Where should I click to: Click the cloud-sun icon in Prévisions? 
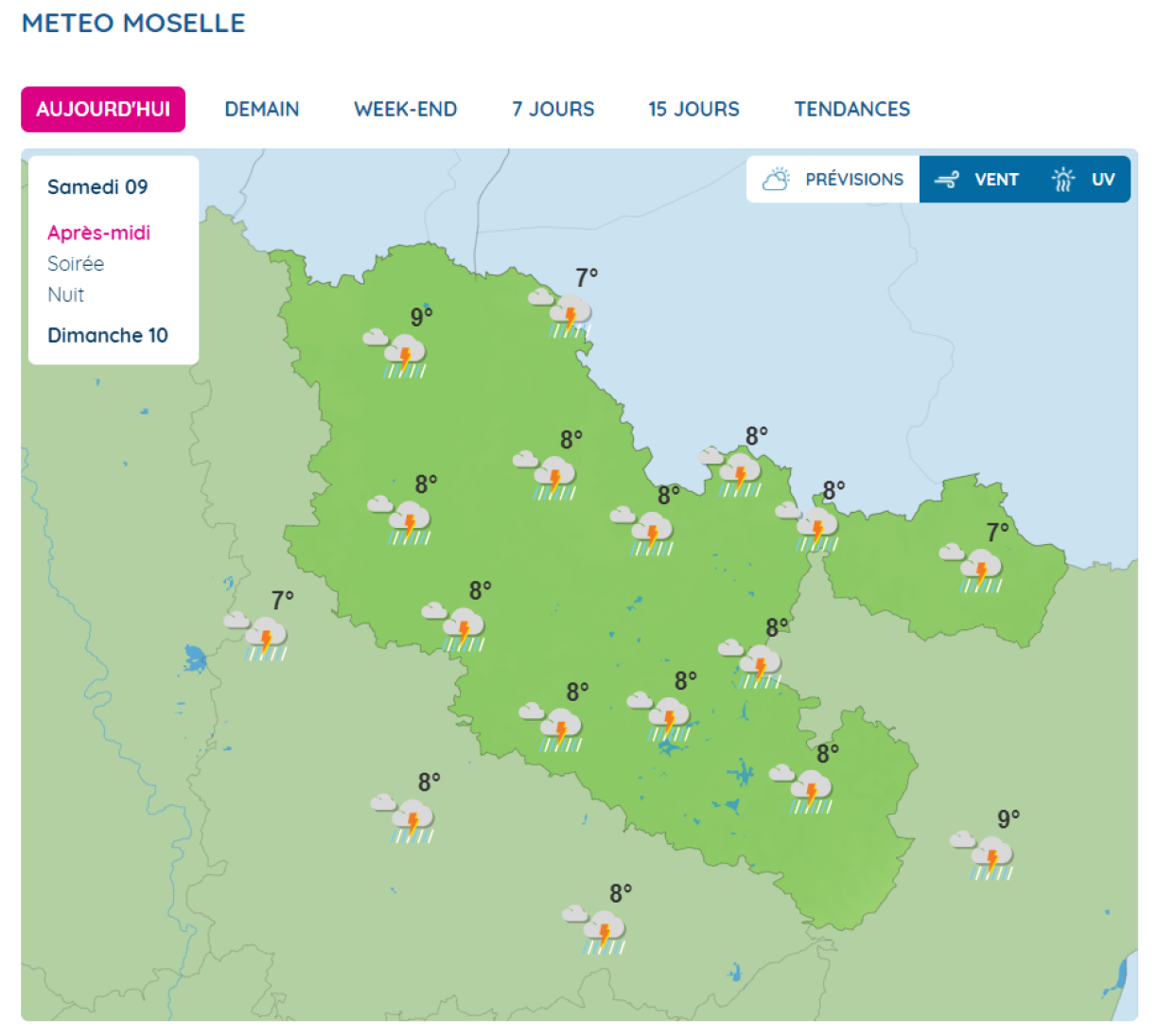(x=776, y=180)
